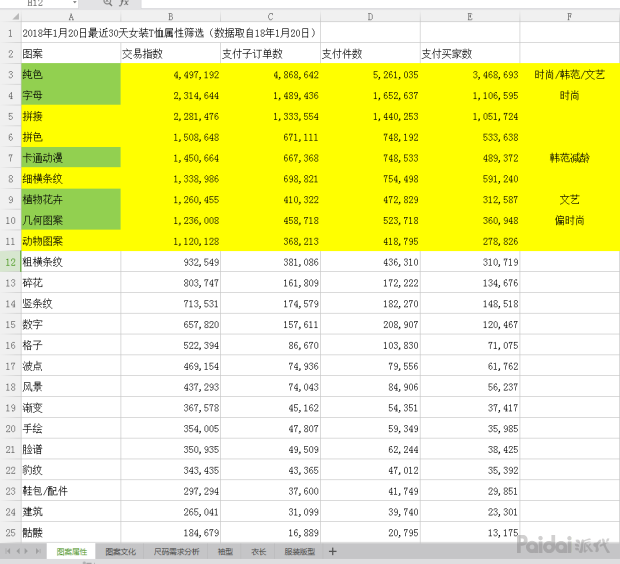Viewport: 620px width, 564px height.
Task: Click the green 纯色 cell
Action: tap(70, 74)
